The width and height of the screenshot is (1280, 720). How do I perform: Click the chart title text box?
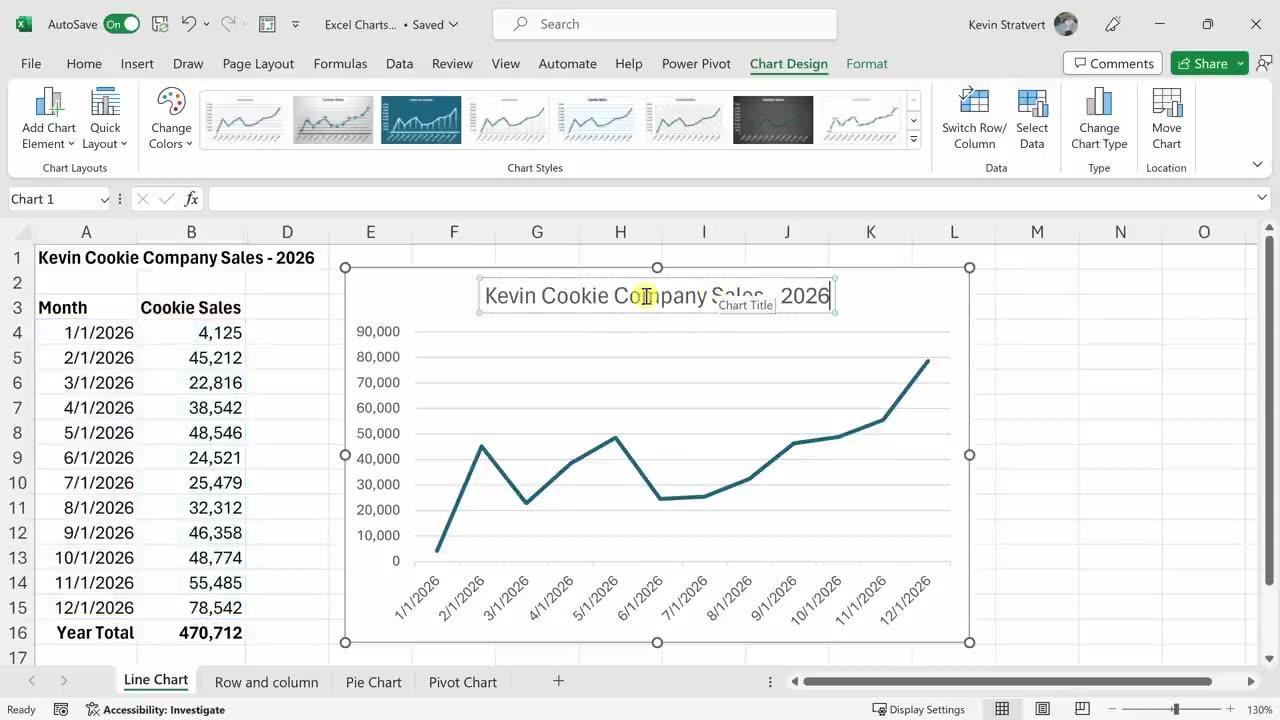tap(657, 295)
